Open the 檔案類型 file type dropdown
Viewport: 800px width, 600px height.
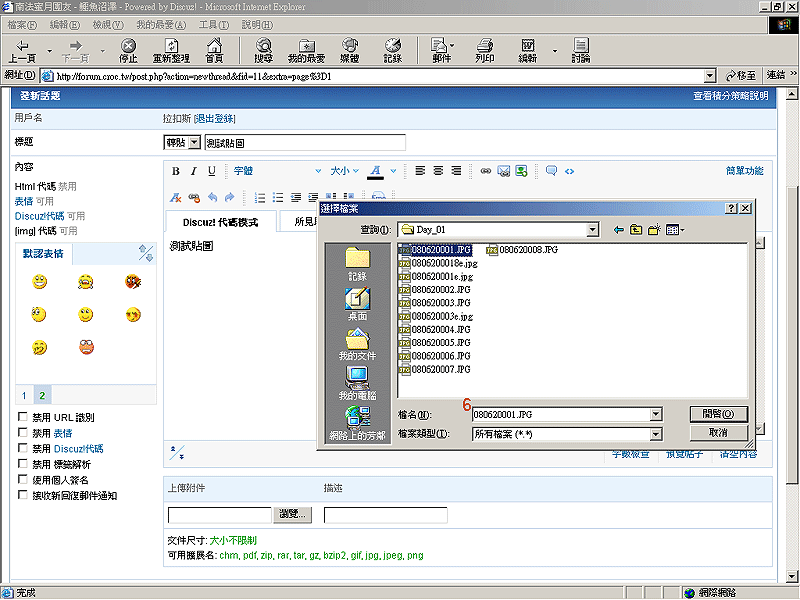[656, 434]
